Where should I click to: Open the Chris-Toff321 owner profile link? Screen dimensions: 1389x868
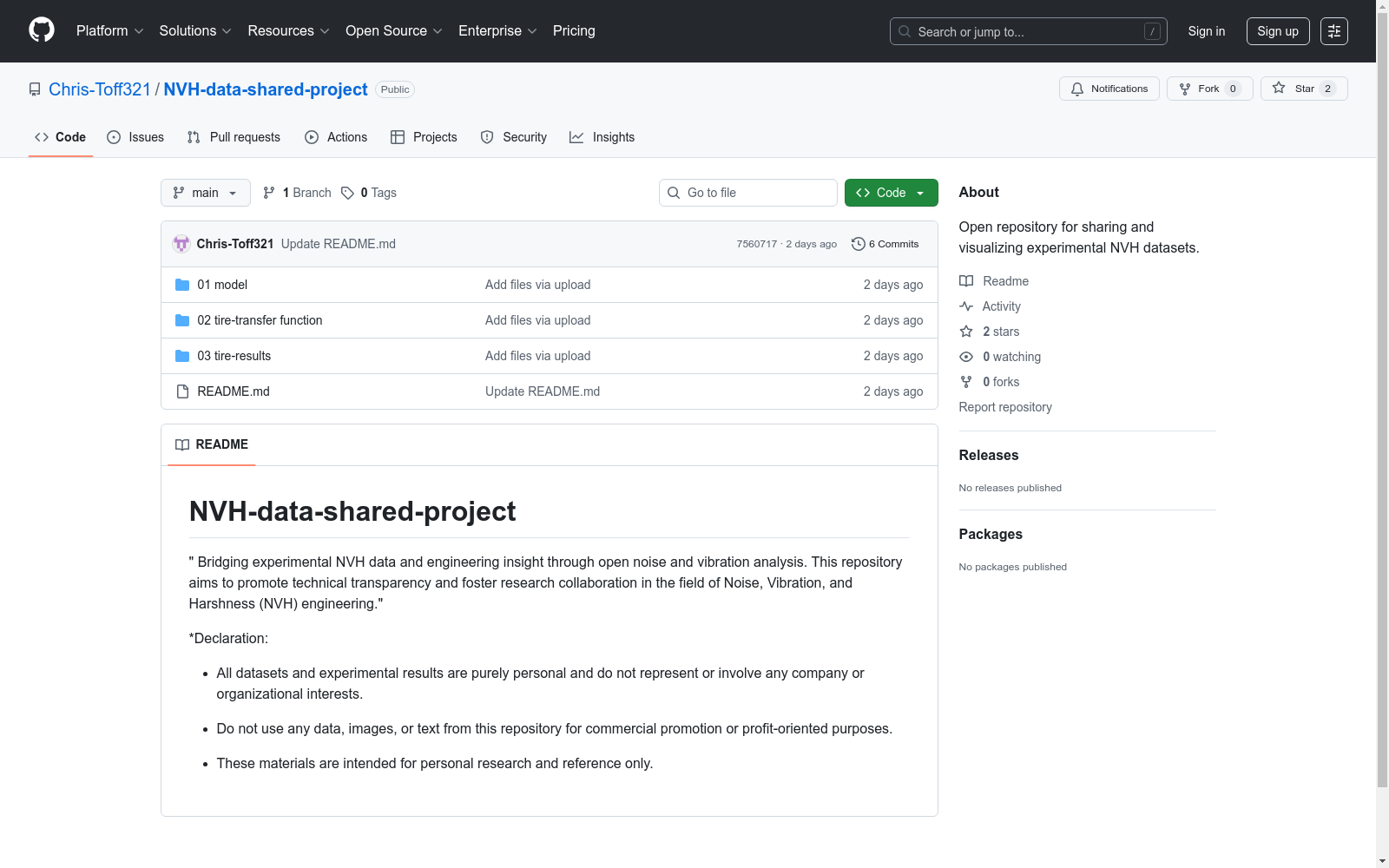(x=100, y=89)
